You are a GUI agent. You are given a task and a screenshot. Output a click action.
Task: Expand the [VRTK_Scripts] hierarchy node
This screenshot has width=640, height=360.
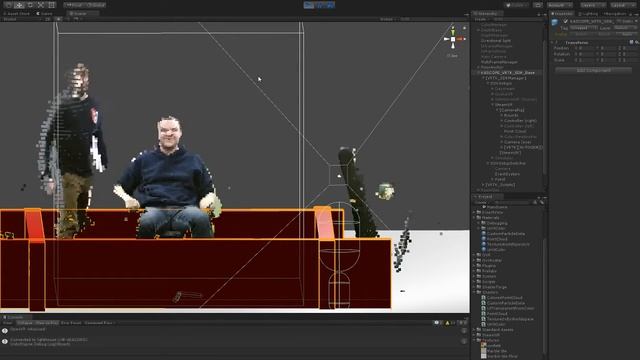click(x=483, y=185)
